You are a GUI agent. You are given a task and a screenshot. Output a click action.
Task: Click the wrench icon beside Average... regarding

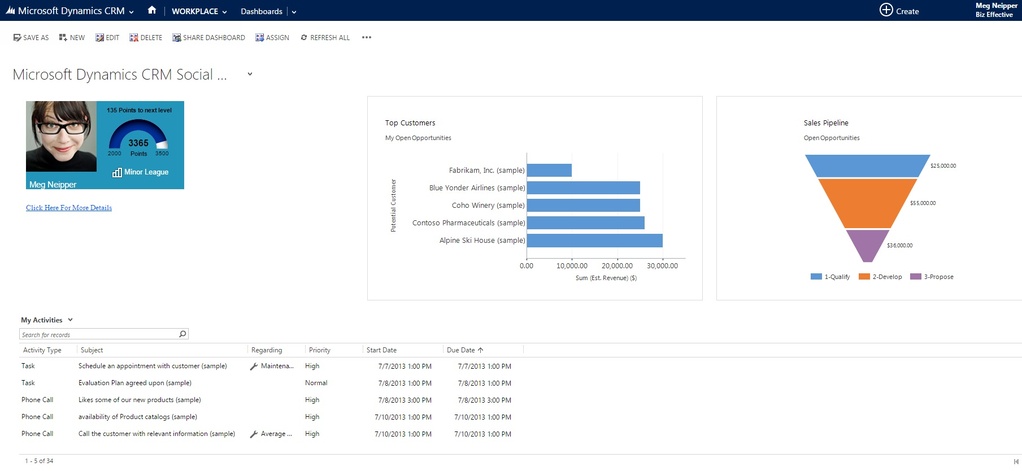coord(254,434)
